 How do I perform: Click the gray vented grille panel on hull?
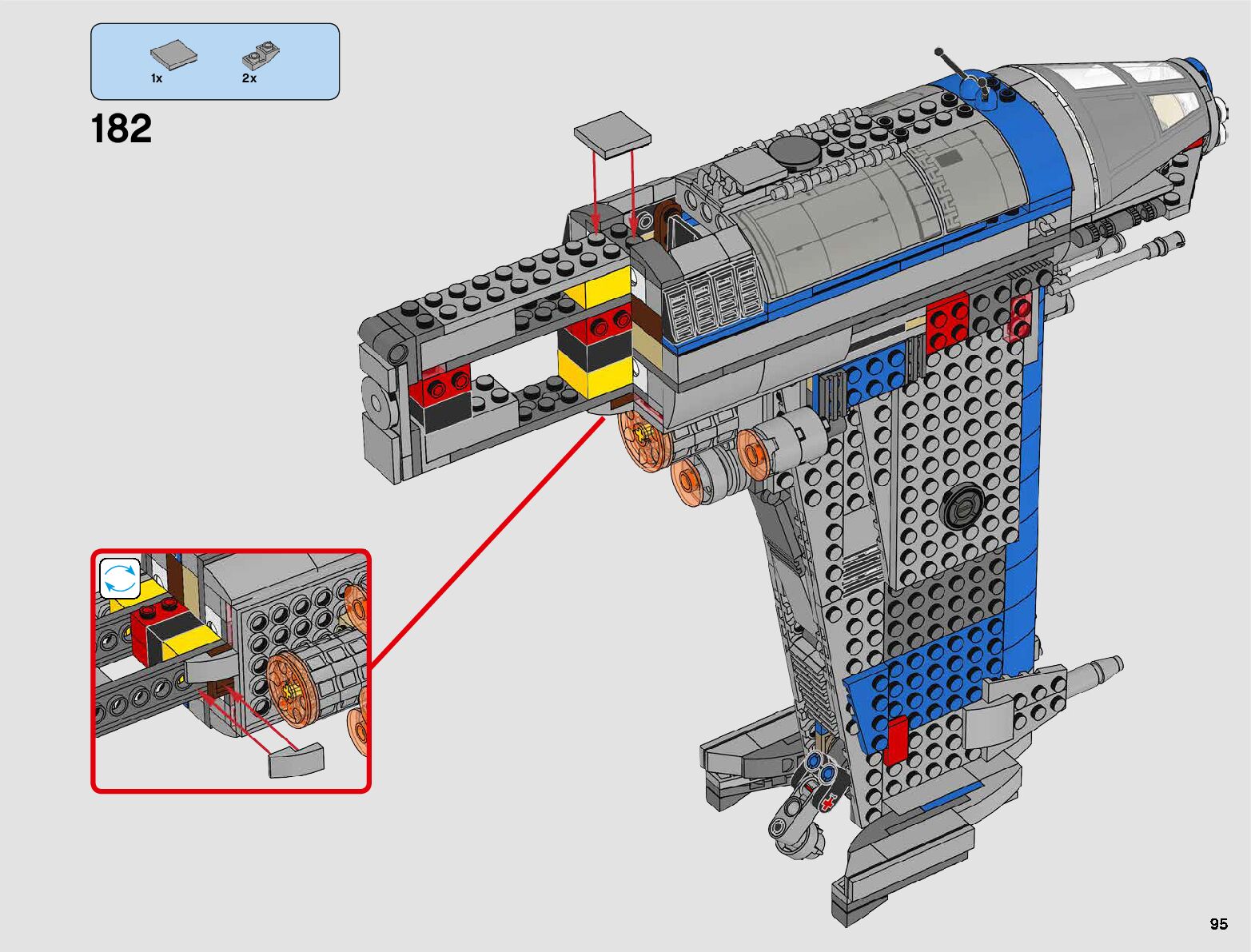coord(715,300)
